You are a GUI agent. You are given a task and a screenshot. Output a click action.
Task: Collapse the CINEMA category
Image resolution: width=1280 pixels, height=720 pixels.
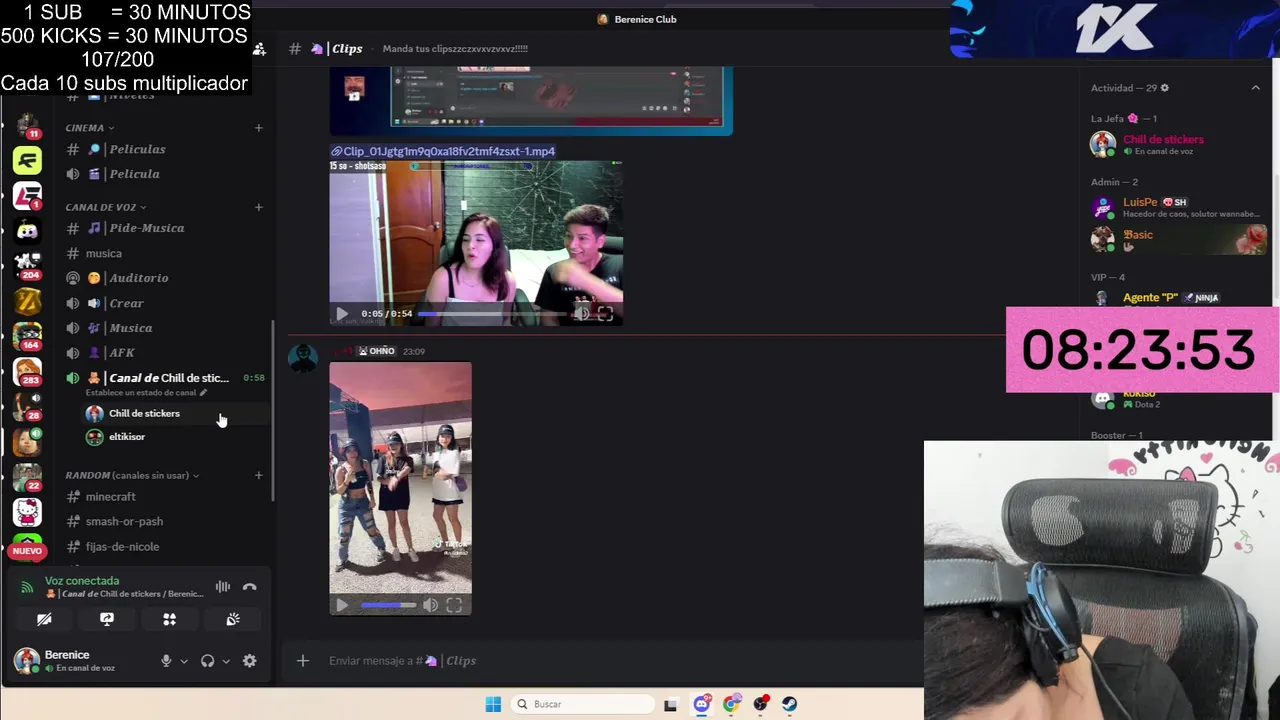[x=89, y=128]
